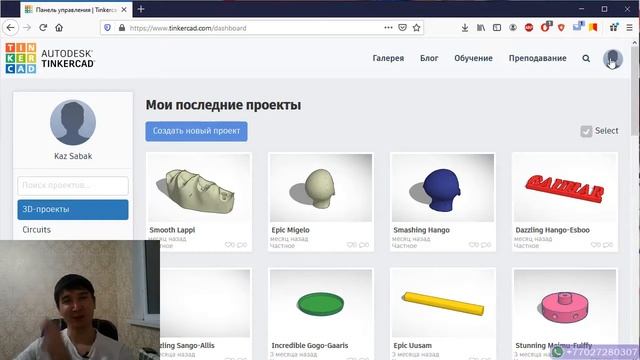The width and height of the screenshot is (640, 360).
Task: Open Firefox account icon
Action: [513, 28]
